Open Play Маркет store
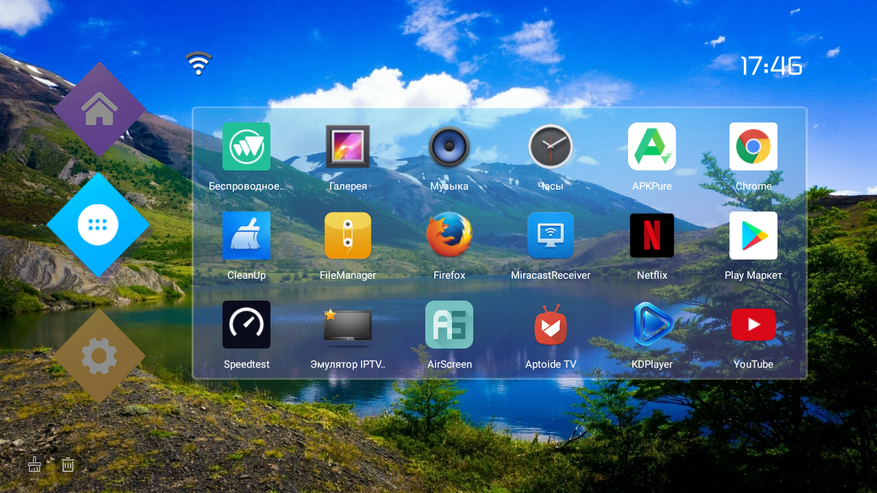Image resolution: width=877 pixels, height=493 pixels. click(753, 236)
